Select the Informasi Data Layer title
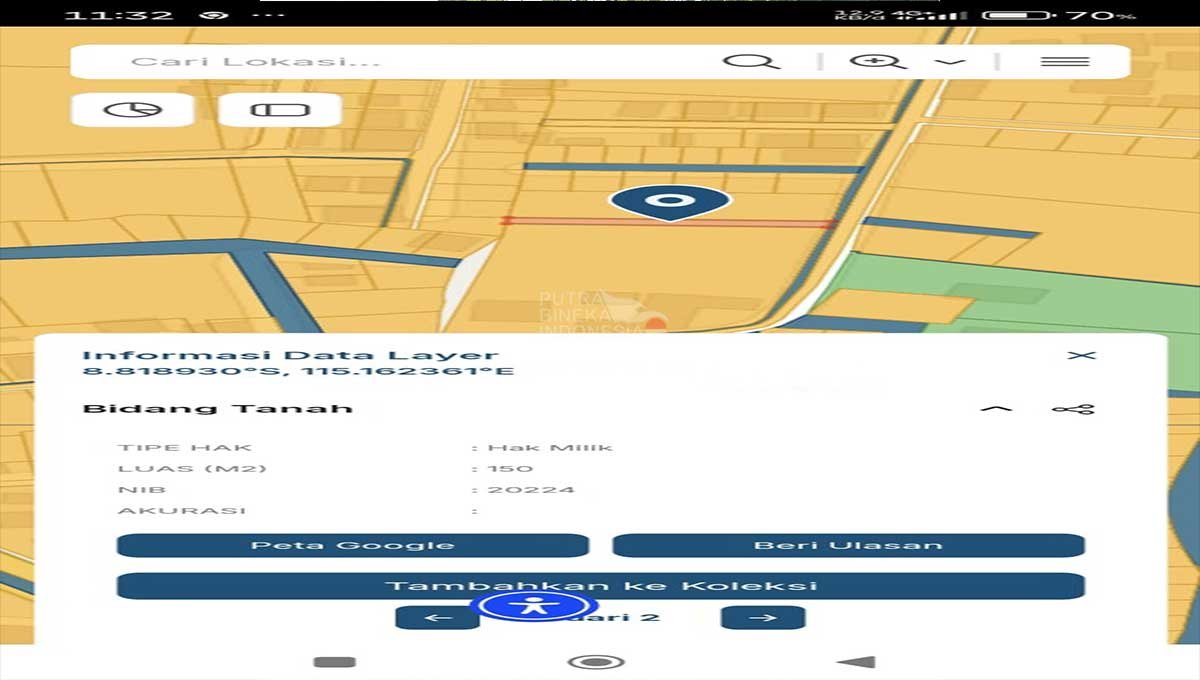 pos(290,355)
